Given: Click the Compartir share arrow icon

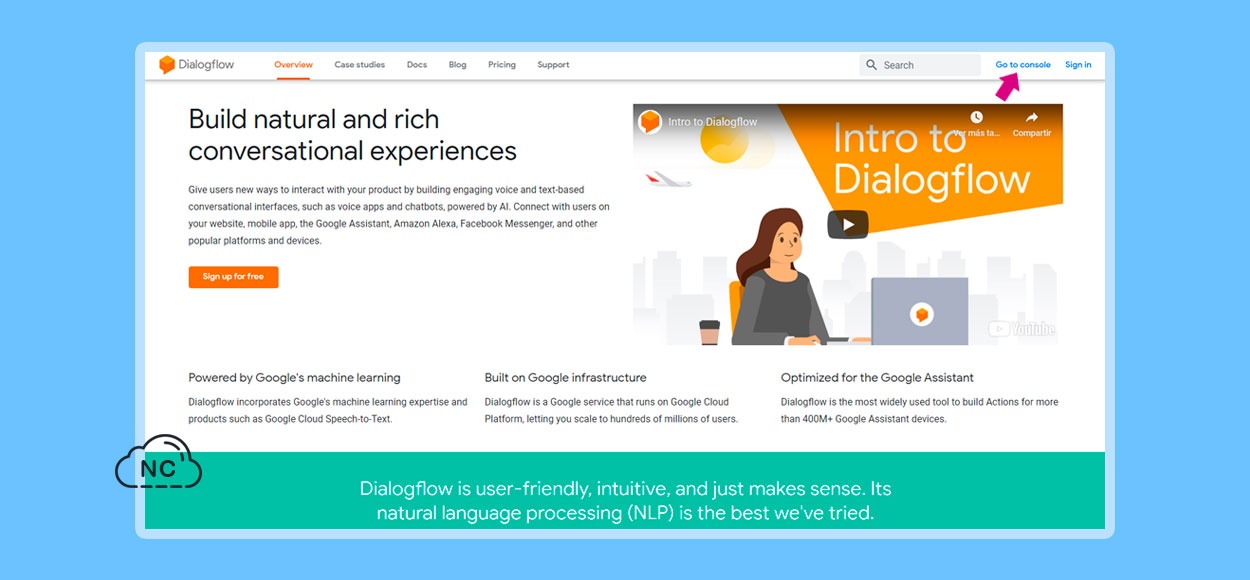Looking at the screenshot, I should 1032,117.
